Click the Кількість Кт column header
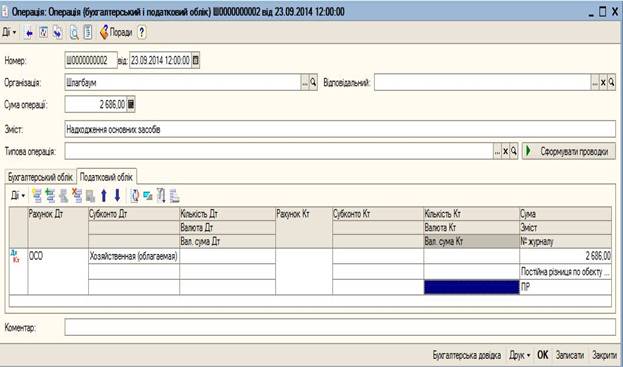 [472, 214]
